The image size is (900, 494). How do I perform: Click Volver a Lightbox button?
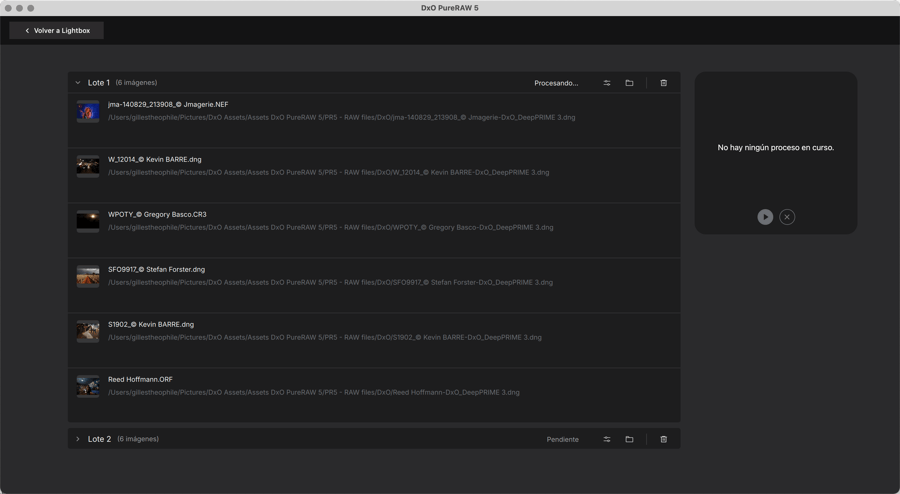click(57, 31)
